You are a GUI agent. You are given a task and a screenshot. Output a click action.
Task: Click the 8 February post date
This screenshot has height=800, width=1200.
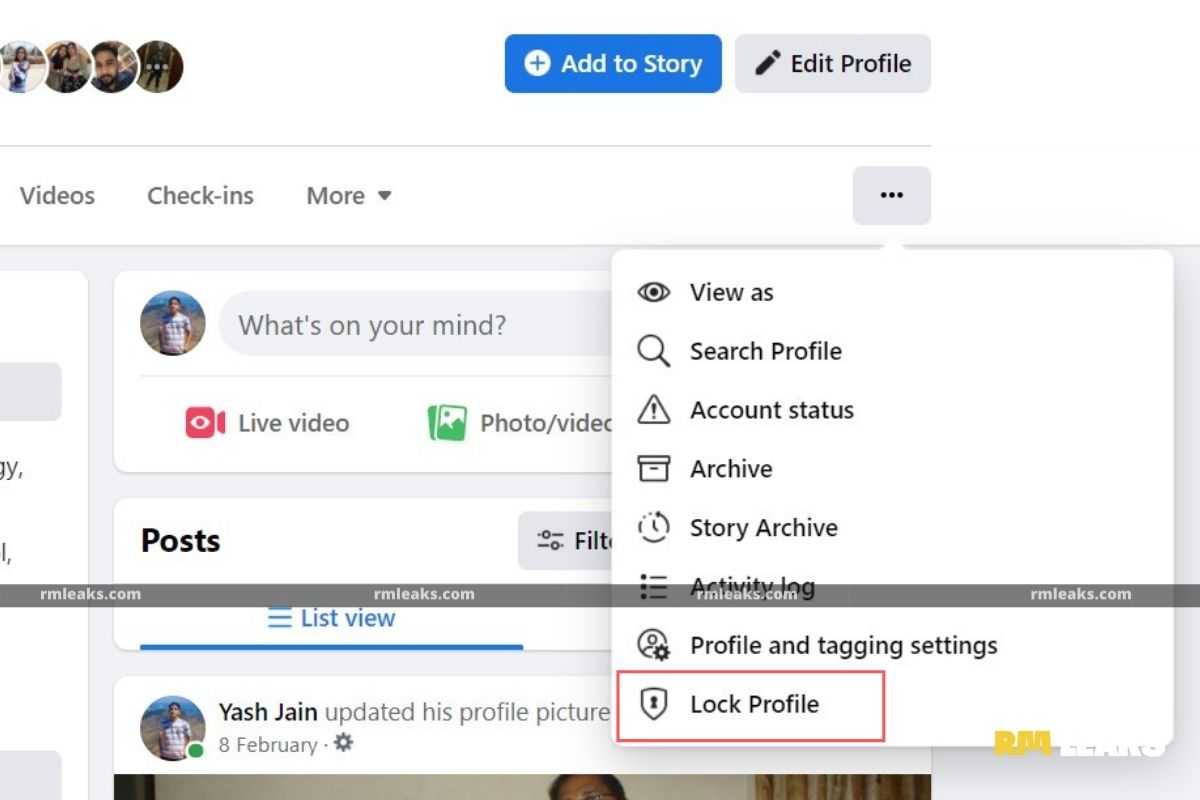[x=268, y=745]
